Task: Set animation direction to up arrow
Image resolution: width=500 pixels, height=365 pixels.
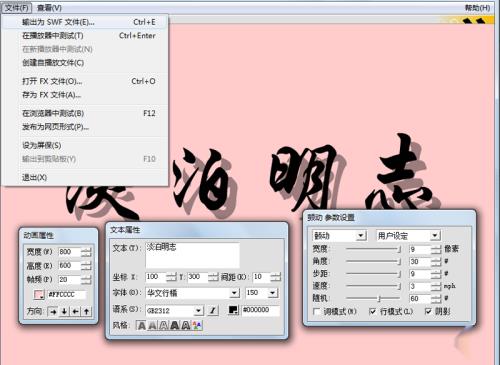Action: coord(86,311)
